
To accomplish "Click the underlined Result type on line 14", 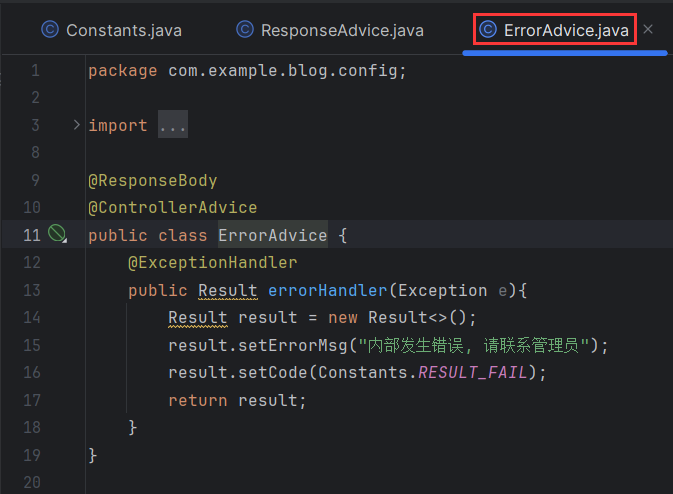I will point(198,318).
